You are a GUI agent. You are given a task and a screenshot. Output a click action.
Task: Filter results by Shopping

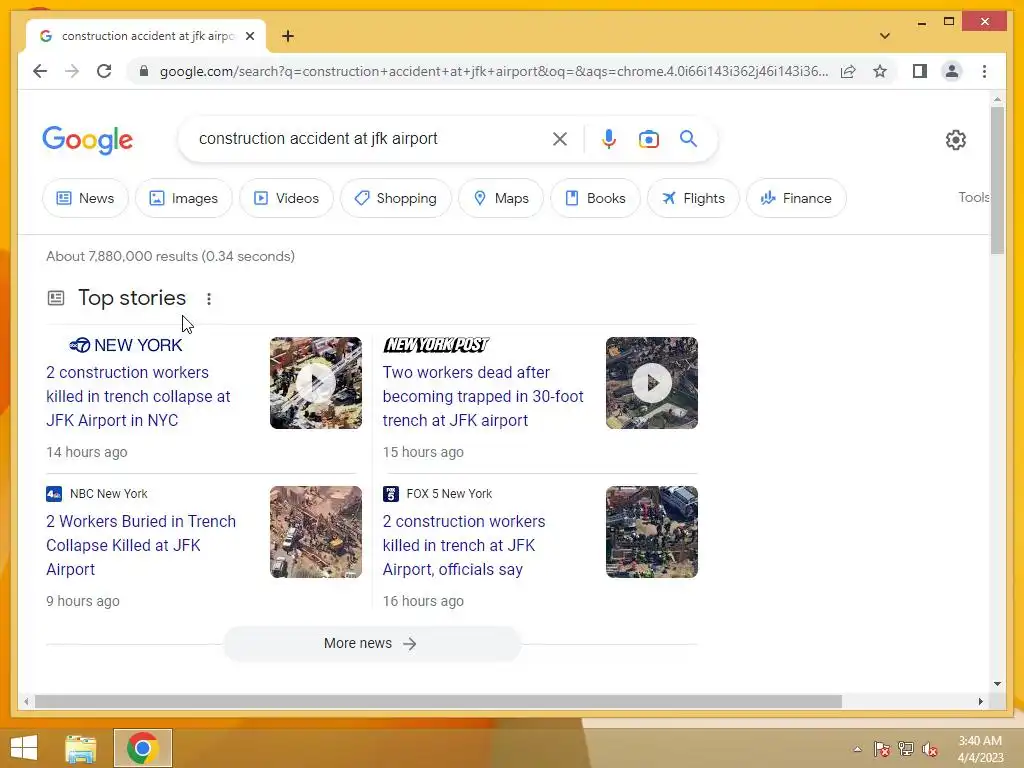coord(396,198)
